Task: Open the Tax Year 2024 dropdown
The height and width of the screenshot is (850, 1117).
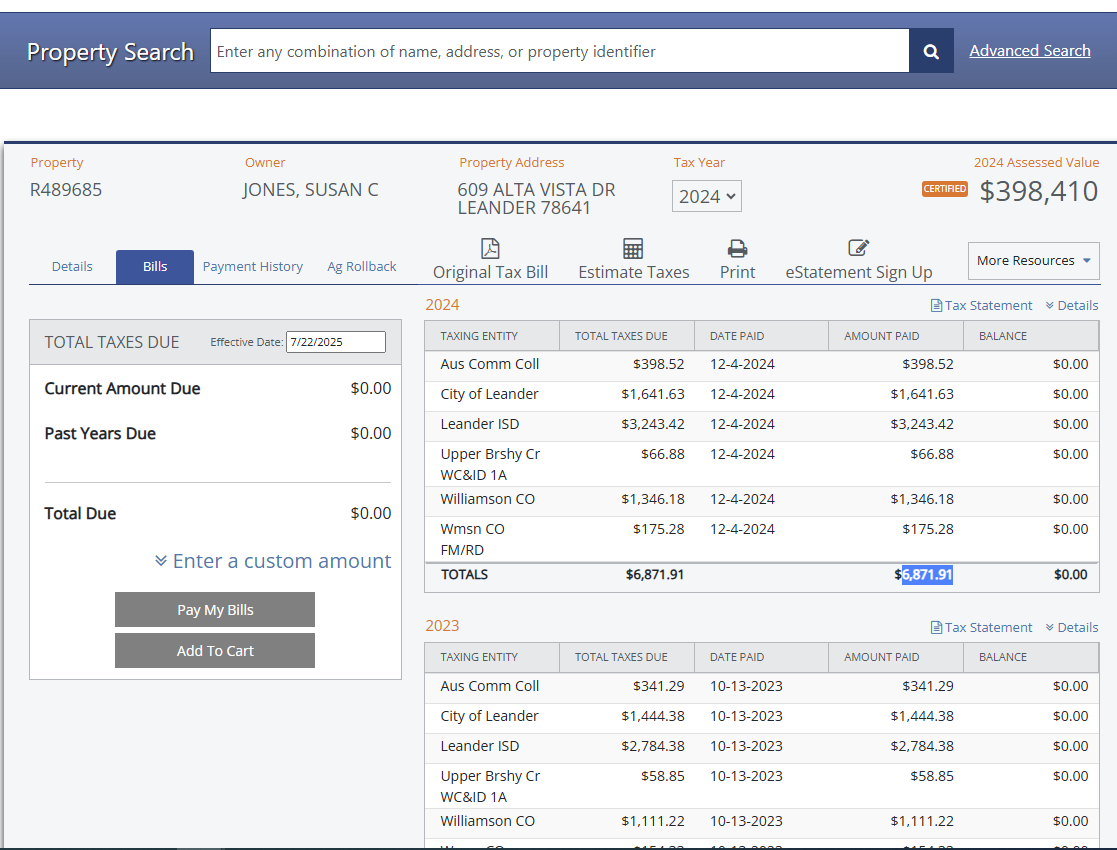Action: [706, 197]
